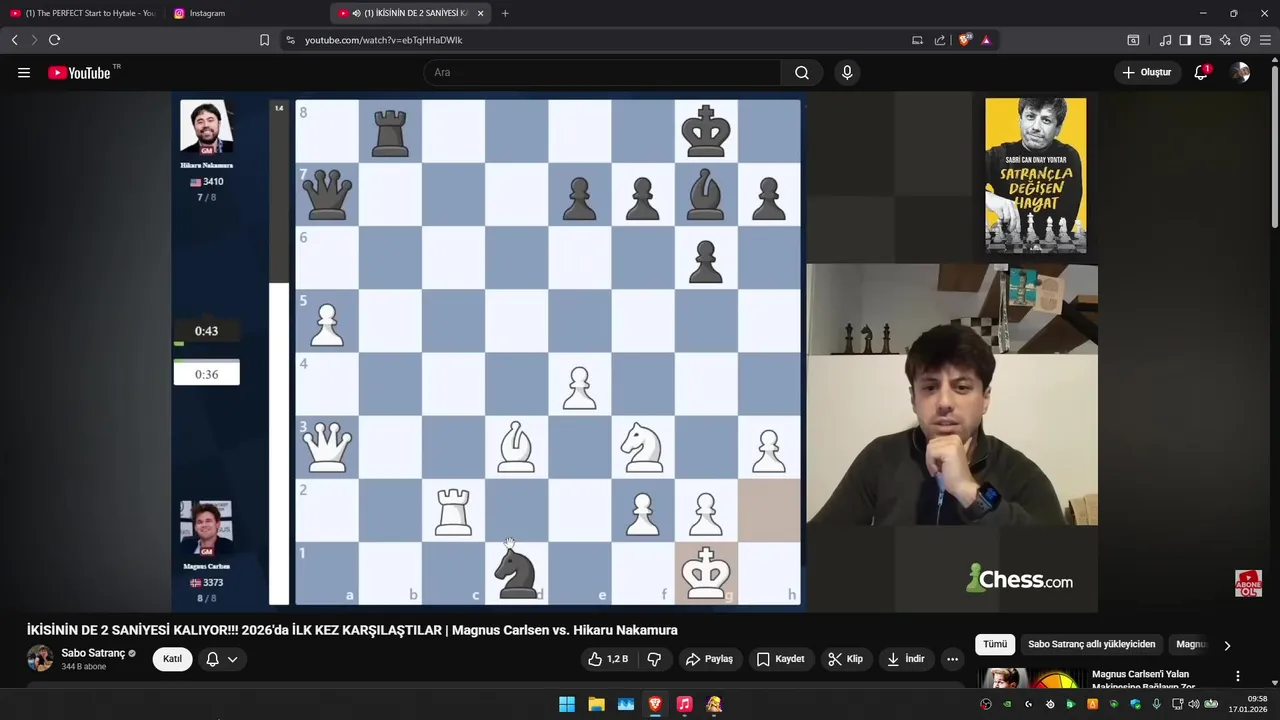
Task: Open Brave tab search icon
Action: click(x=1133, y=40)
